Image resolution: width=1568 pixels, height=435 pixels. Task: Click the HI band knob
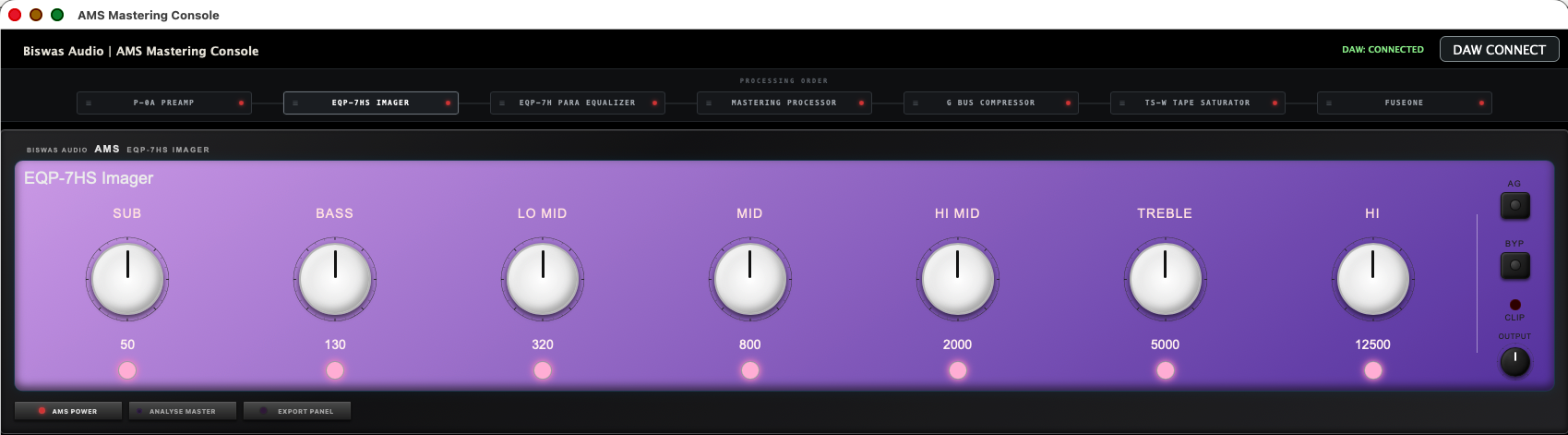coord(1372,278)
